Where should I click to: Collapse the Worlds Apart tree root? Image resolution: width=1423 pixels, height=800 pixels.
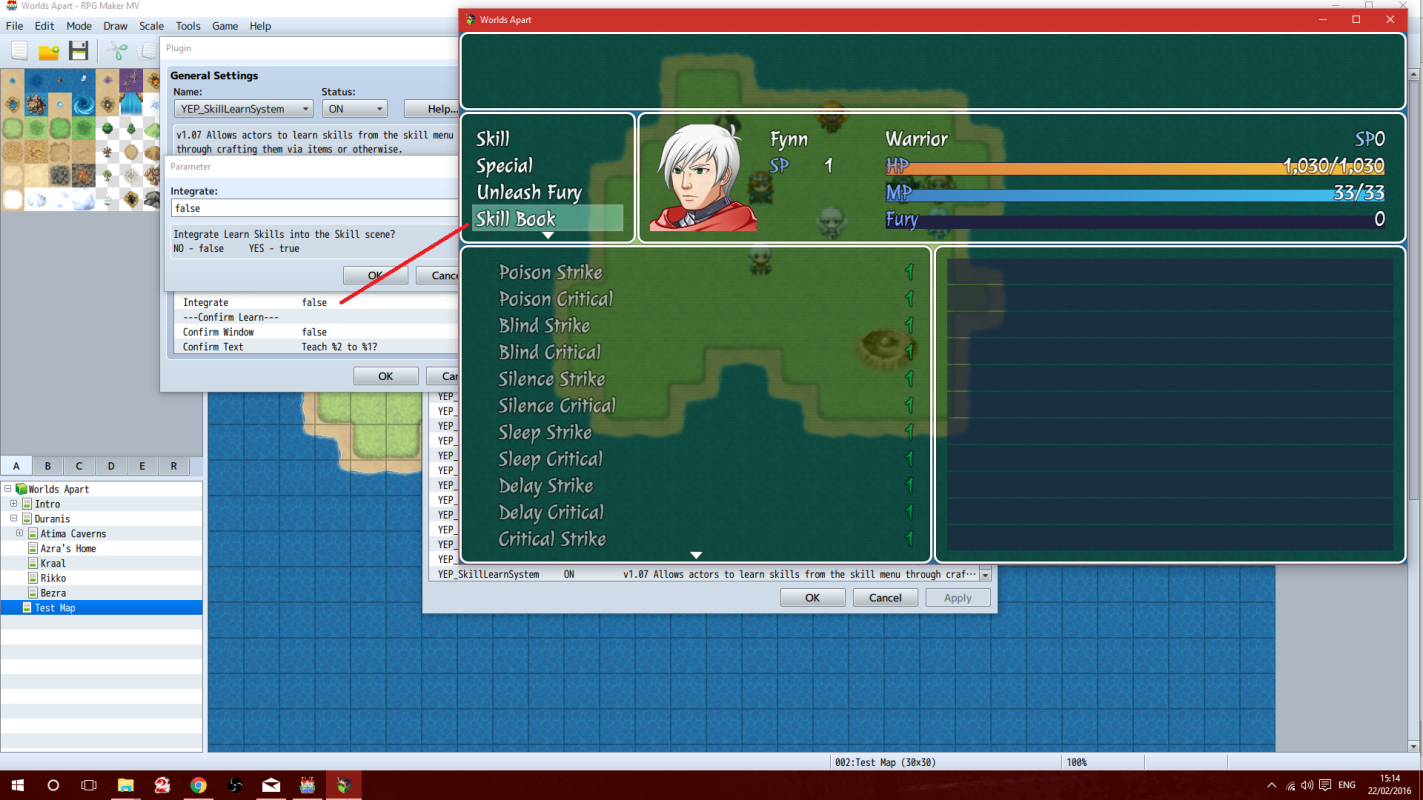[x=8, y=489]
